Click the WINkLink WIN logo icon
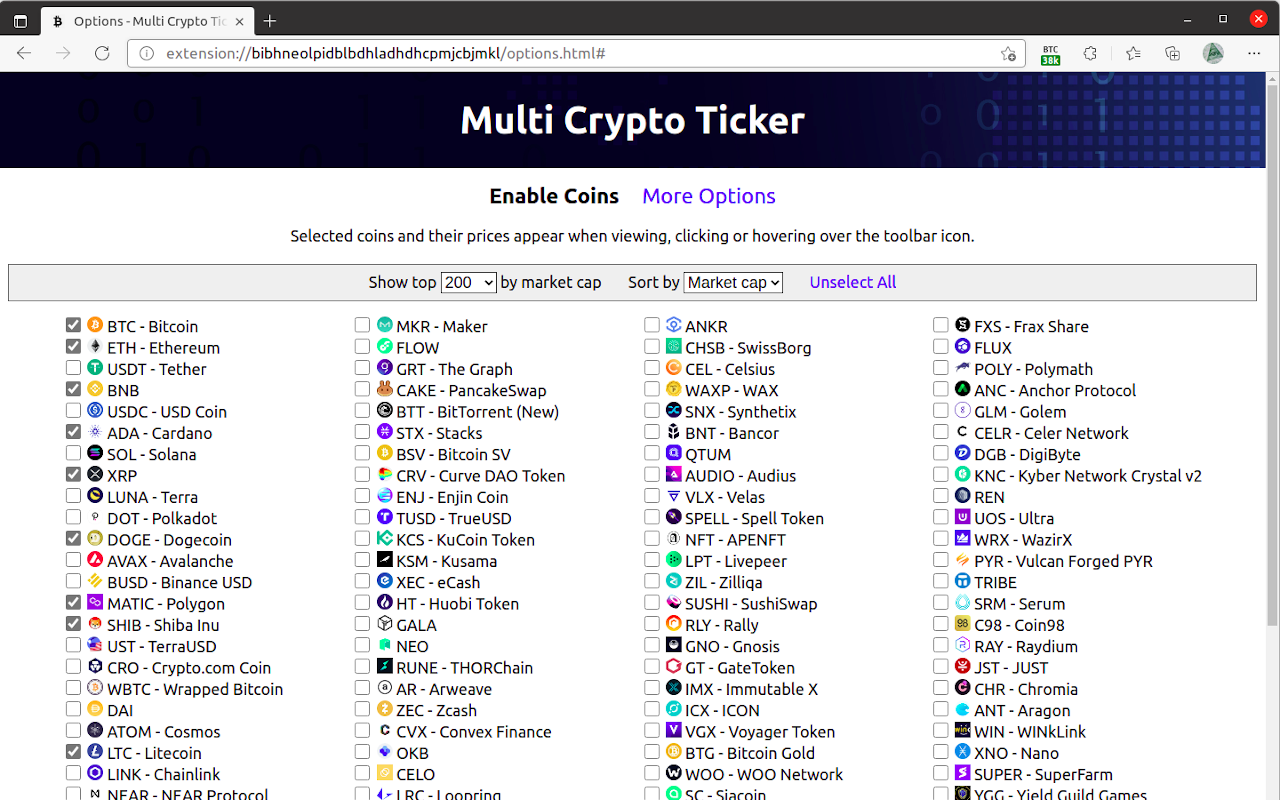 tap(962, 731)
